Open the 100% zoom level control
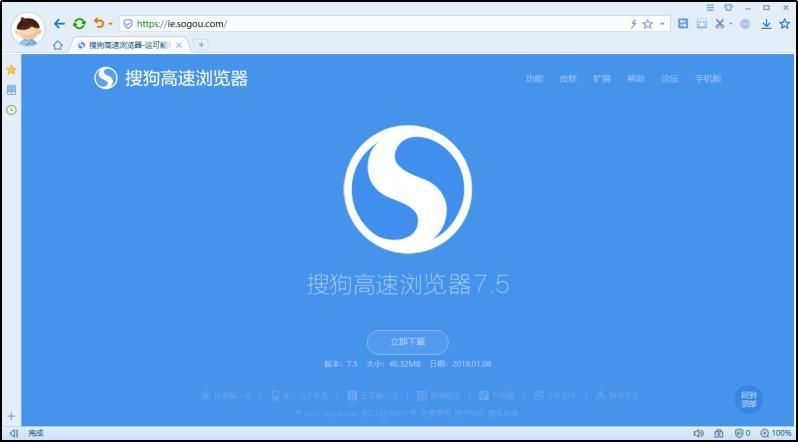This screenshot has height=442, width=798. tap(776, 433)
